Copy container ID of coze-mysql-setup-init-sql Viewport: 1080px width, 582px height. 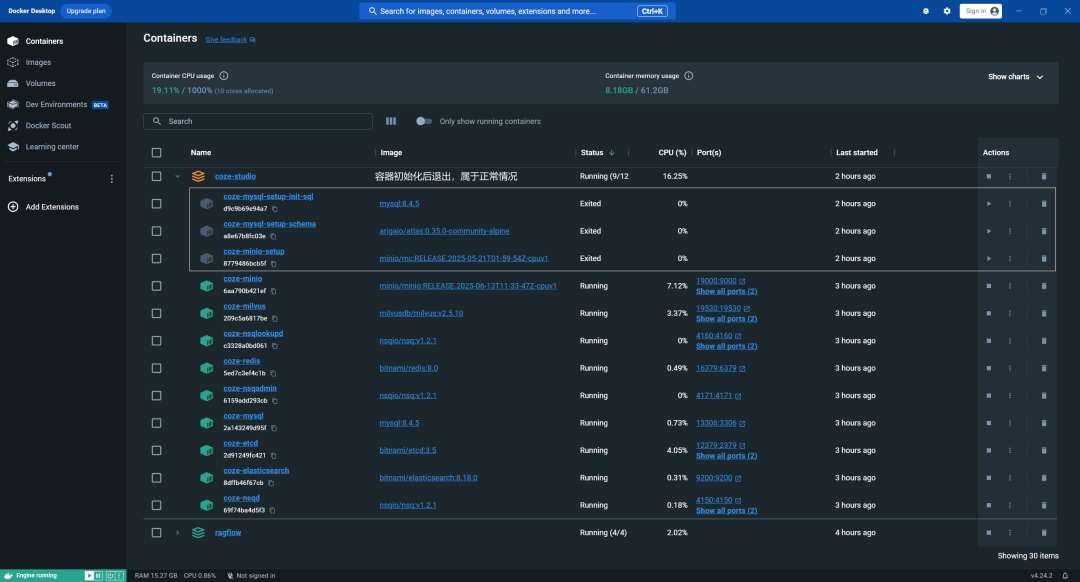coord(275,209)
